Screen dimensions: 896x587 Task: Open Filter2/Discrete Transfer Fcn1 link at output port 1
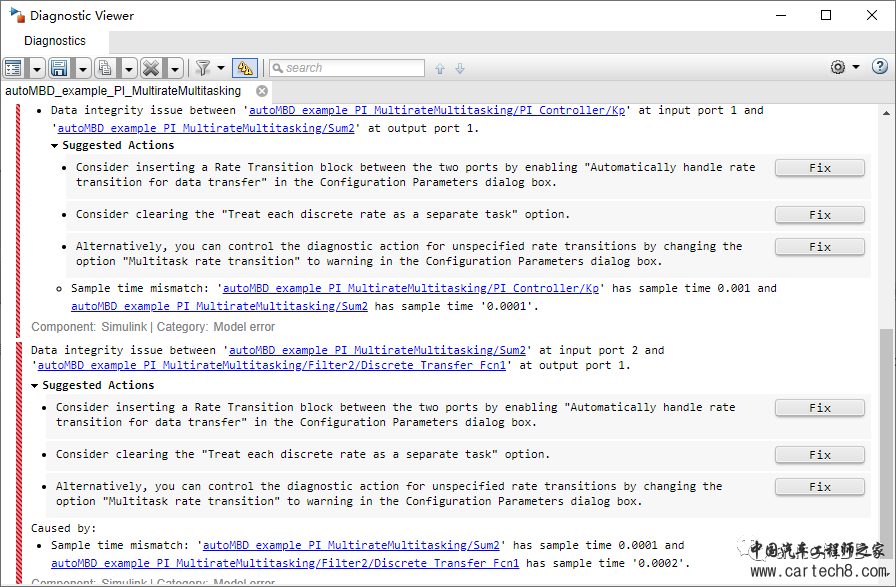271,365
